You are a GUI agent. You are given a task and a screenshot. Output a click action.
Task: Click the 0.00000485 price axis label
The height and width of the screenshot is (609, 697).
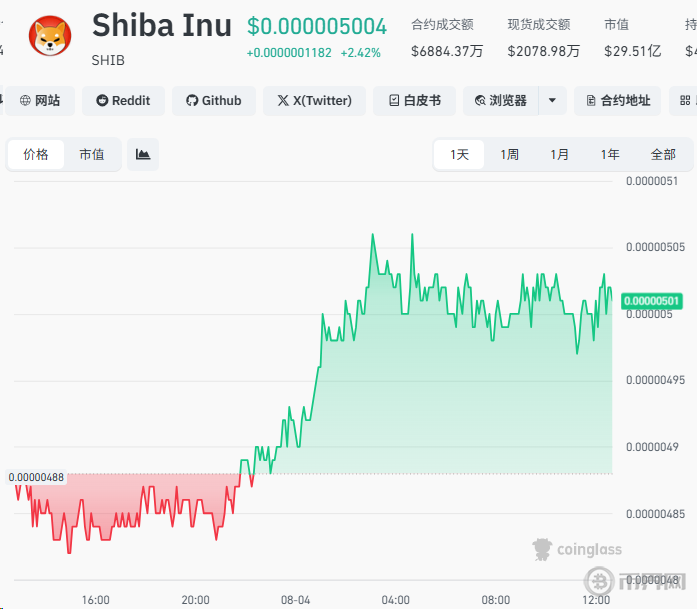[x=655, y=514]
